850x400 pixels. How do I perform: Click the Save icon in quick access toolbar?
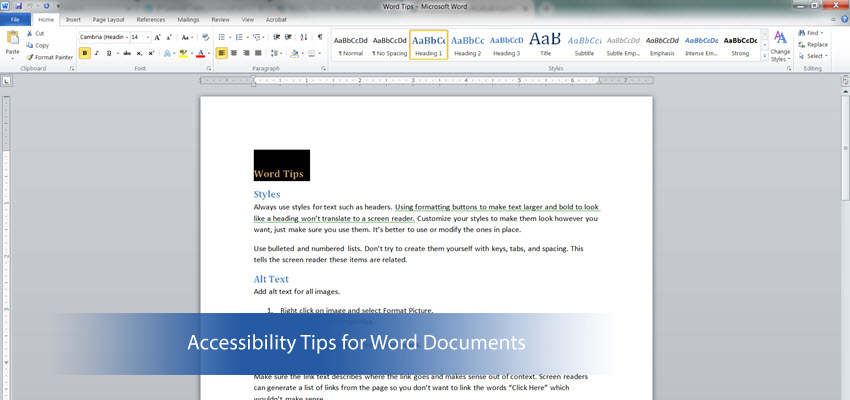point(19,6)
